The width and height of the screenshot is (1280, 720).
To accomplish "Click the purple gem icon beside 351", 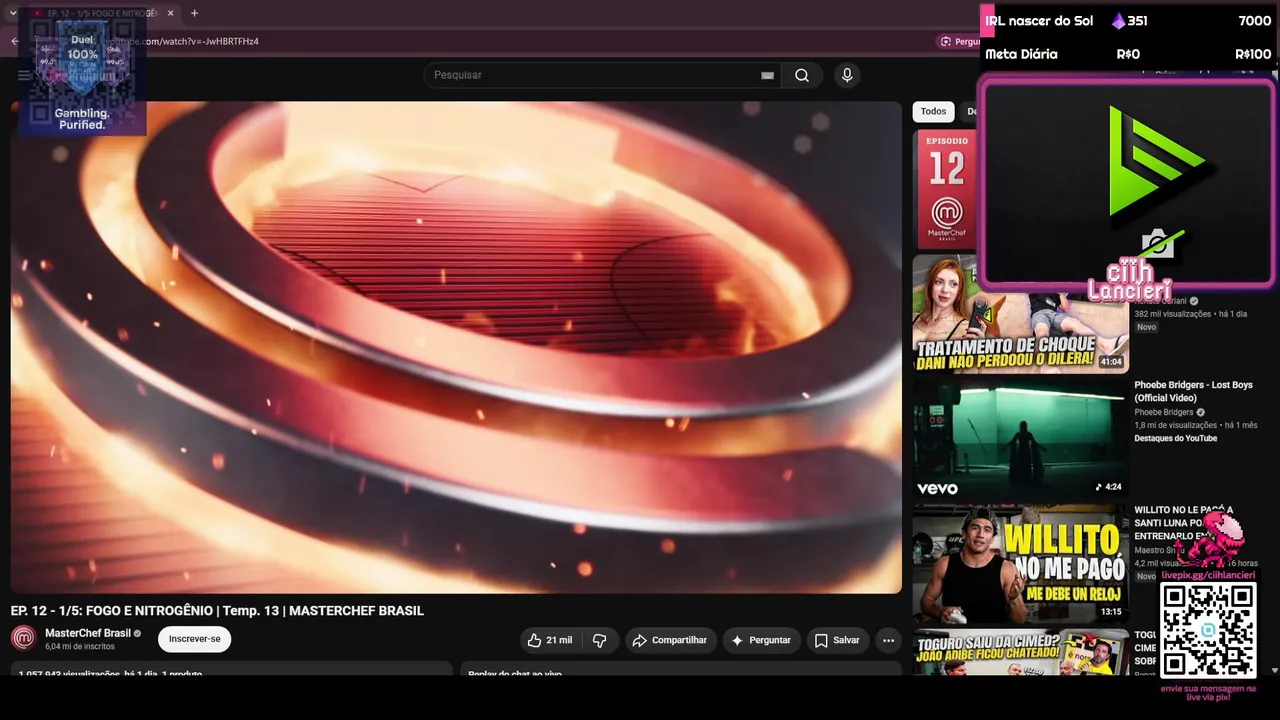I will point(1118,21).
